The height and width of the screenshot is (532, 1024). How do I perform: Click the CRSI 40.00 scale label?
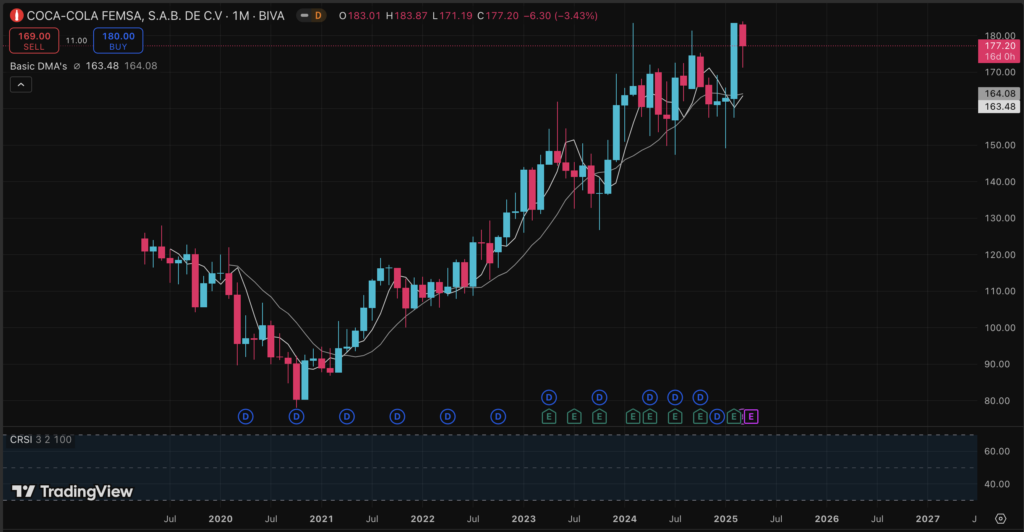pyautogui.click(x=997, y=484)
